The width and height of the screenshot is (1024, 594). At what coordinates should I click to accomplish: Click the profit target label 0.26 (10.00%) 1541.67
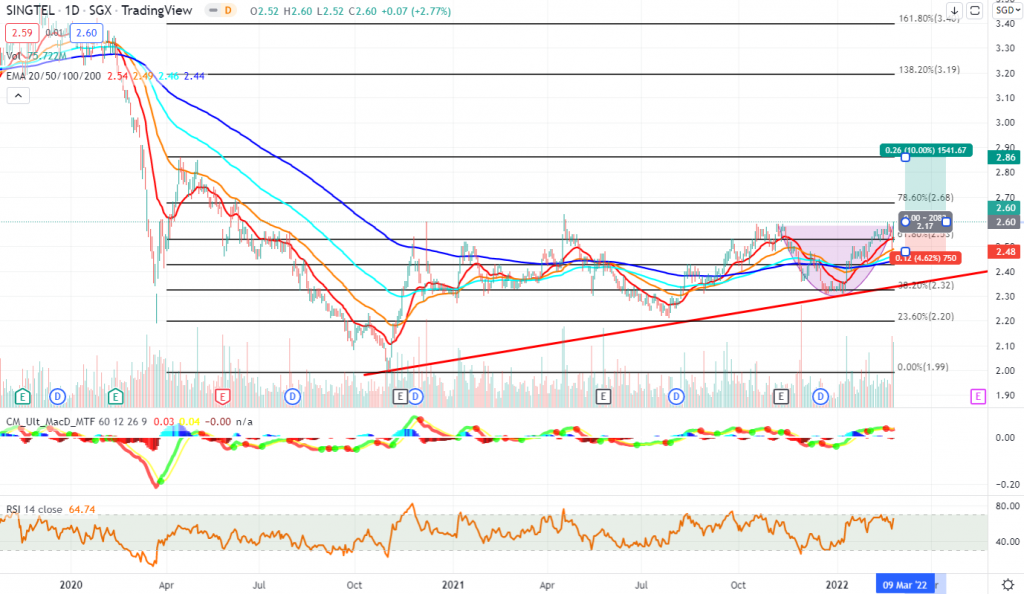click(x=925, y=150)
